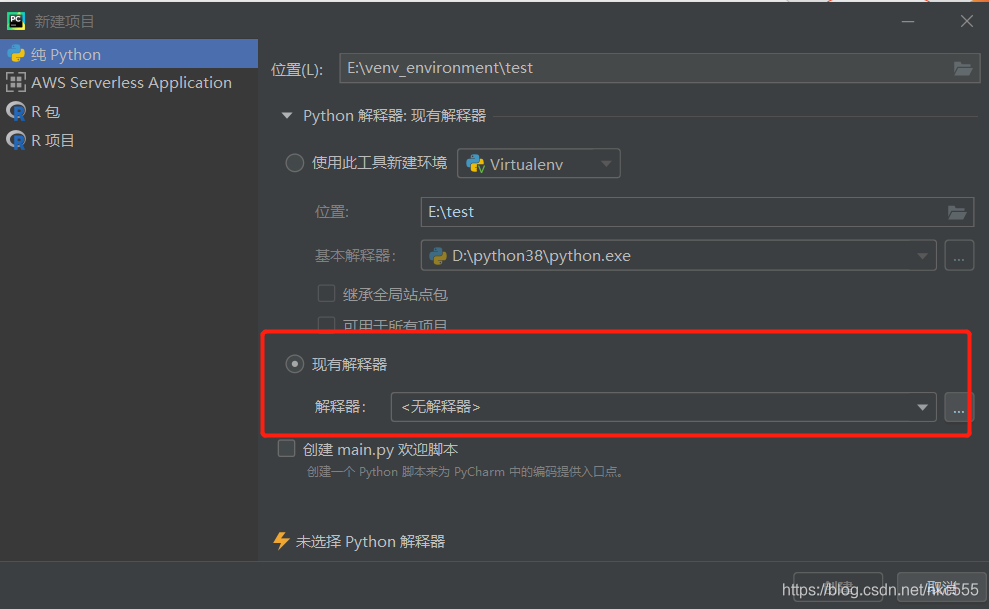Image resolution: width=989 pixels, height=609 pixels.
Task: Click the AWS Serverless Application grid icon
Action: 16,83
